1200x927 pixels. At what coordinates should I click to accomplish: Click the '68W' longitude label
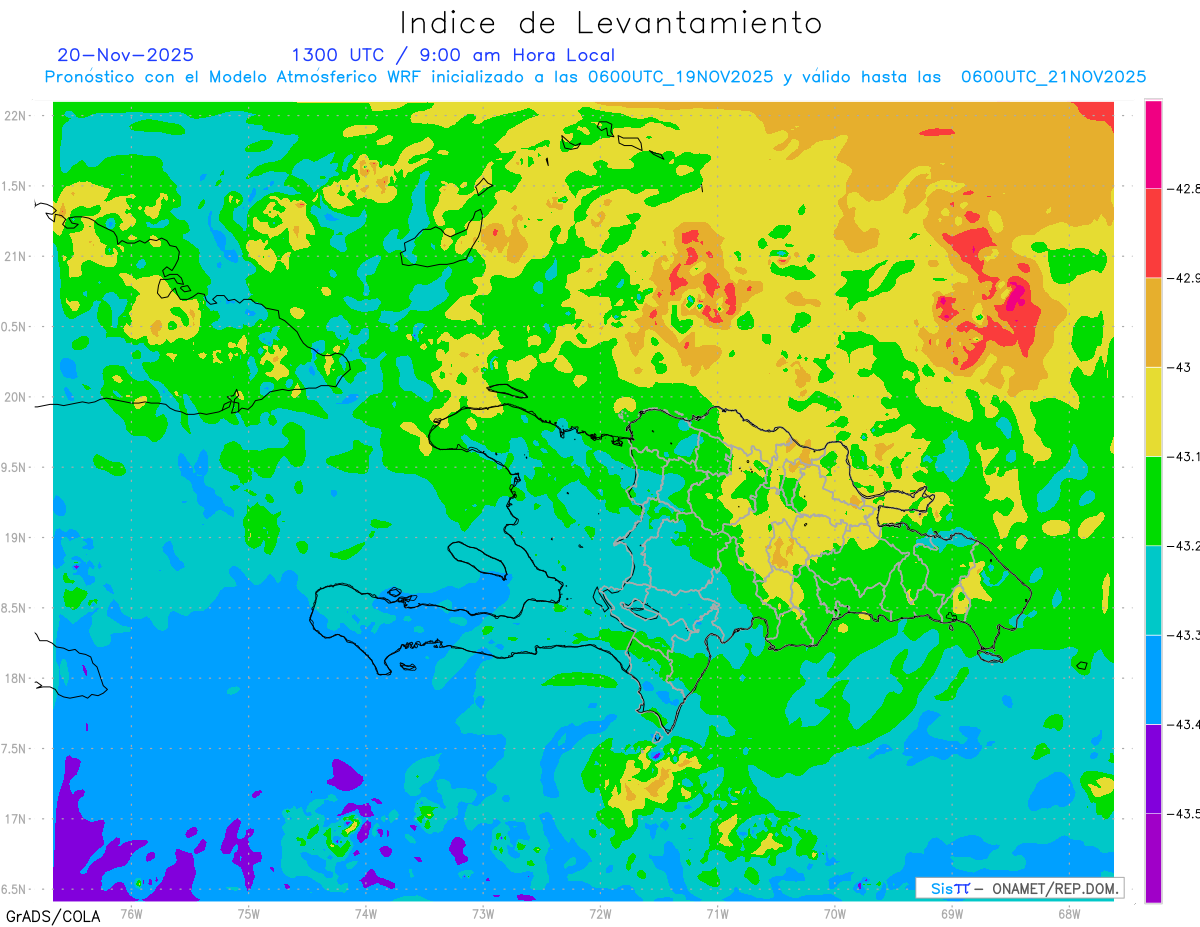pyautogui.click(x=1069, y=912)
